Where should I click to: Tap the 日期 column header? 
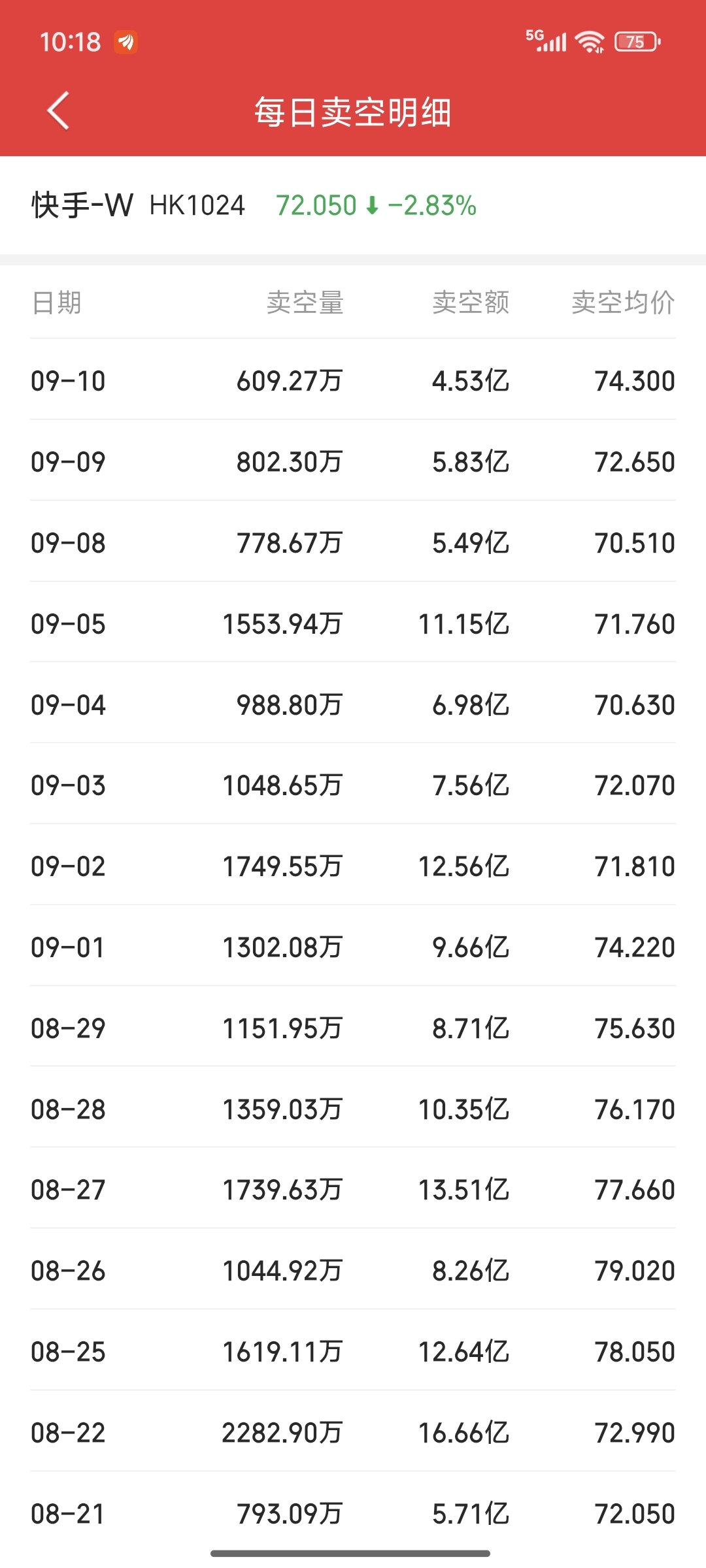[x=57, y=302]
